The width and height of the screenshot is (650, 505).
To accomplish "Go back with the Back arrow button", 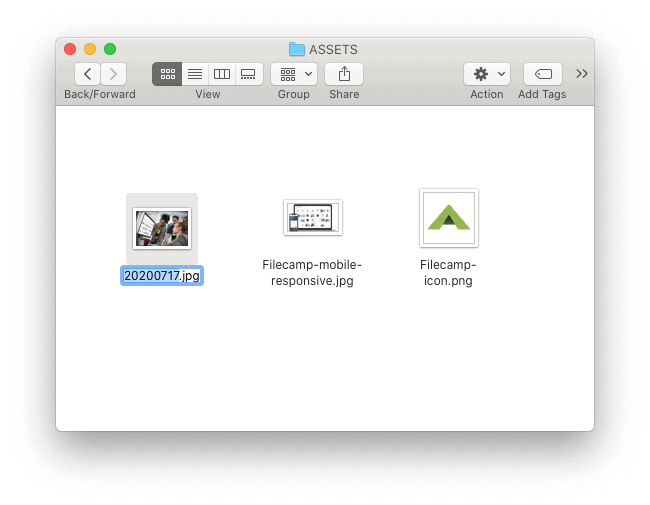I will [87, 74].
